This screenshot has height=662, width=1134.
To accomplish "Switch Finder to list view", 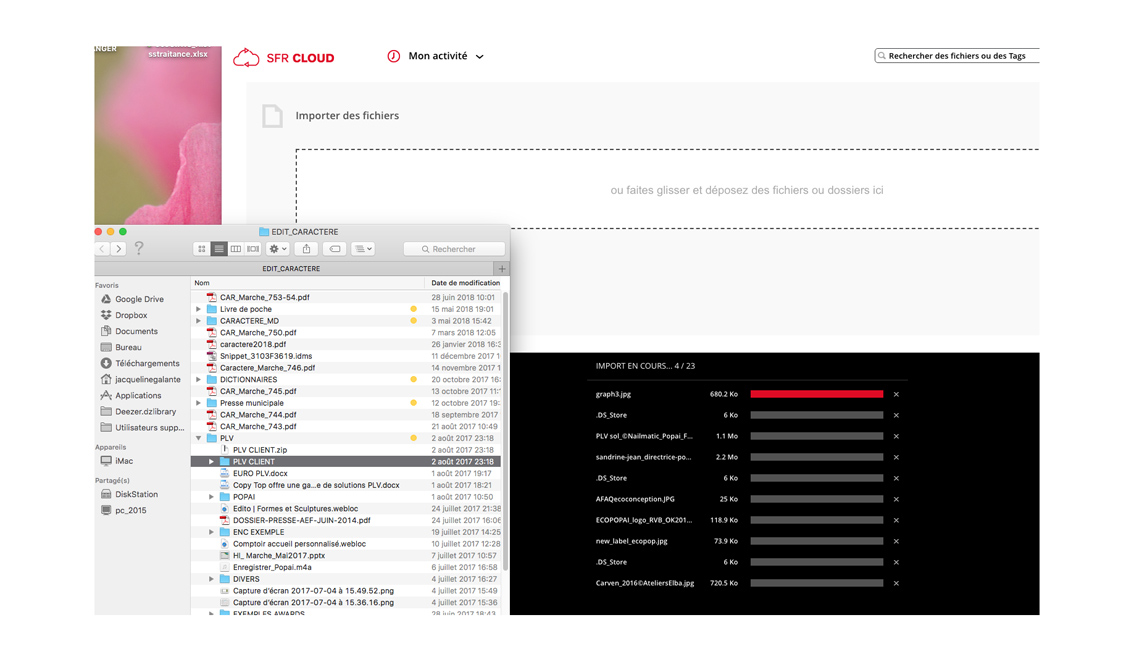I will tap(218, 249).
